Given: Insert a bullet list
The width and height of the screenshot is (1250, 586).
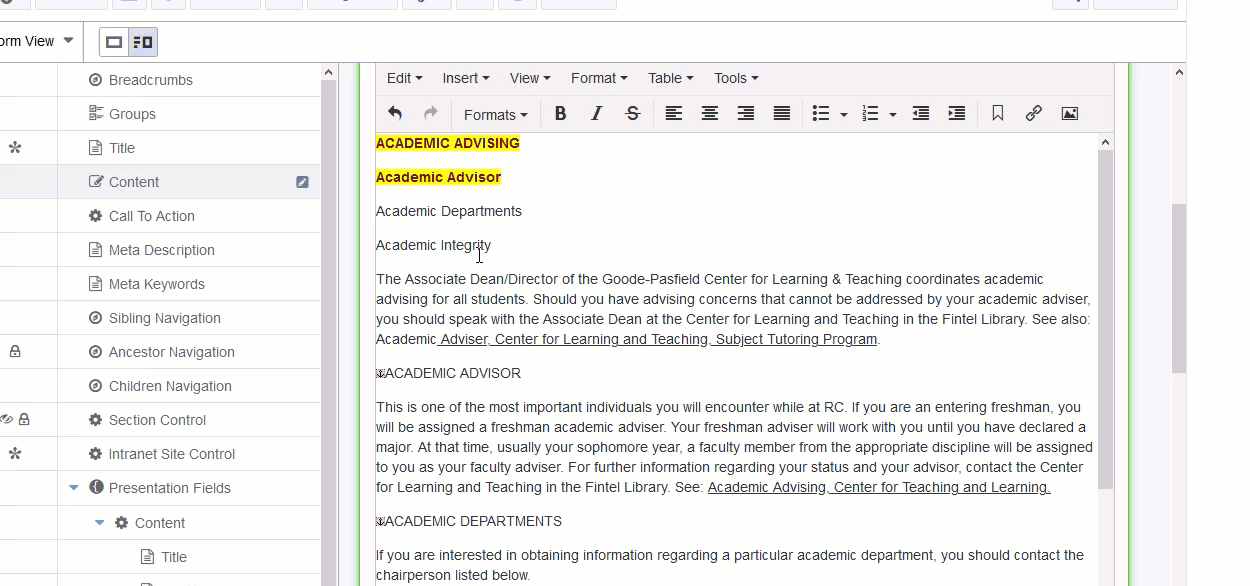Looking at the screenshot, I should (x=821, y=114).
